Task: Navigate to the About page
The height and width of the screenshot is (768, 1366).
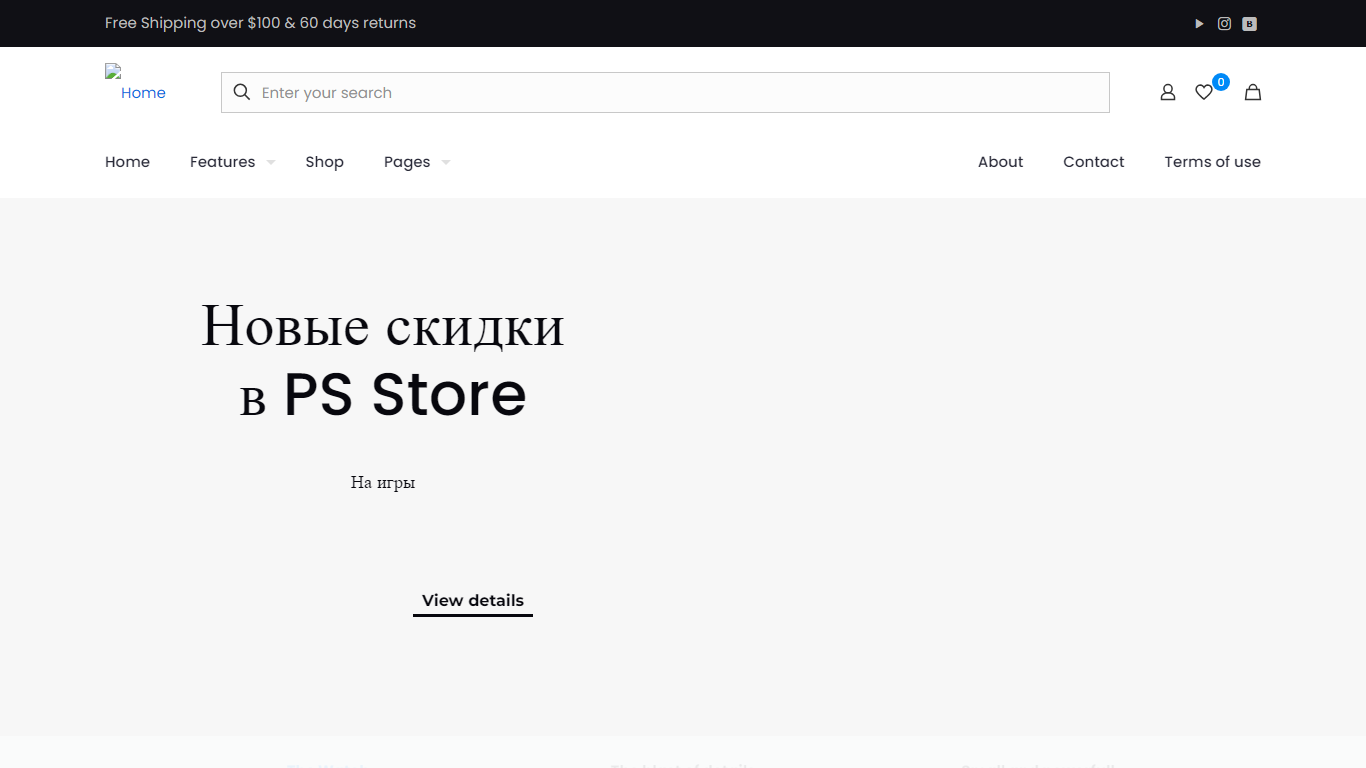Action: [1000, 162]
